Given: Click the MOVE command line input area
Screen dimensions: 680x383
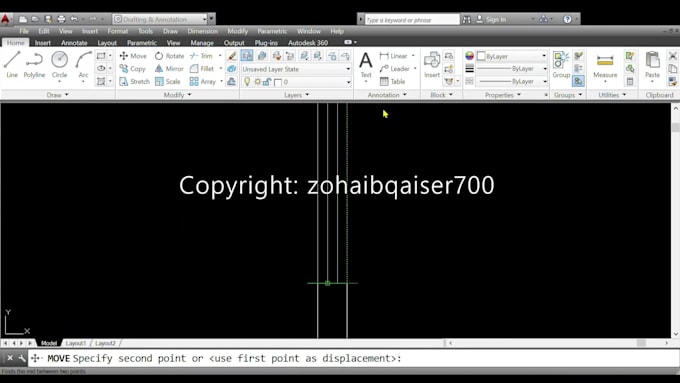Looking at the screenshot, I should click(x=353, y=358).
